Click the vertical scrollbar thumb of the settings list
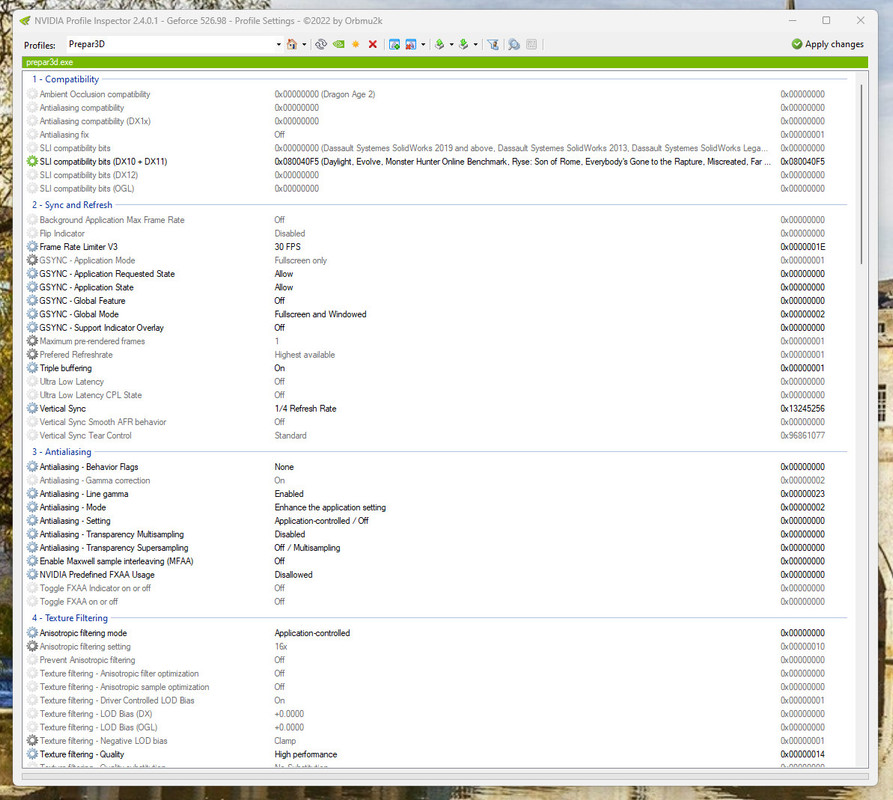The image size is (893, 800). pyautogui.click(x=862, y=174)
